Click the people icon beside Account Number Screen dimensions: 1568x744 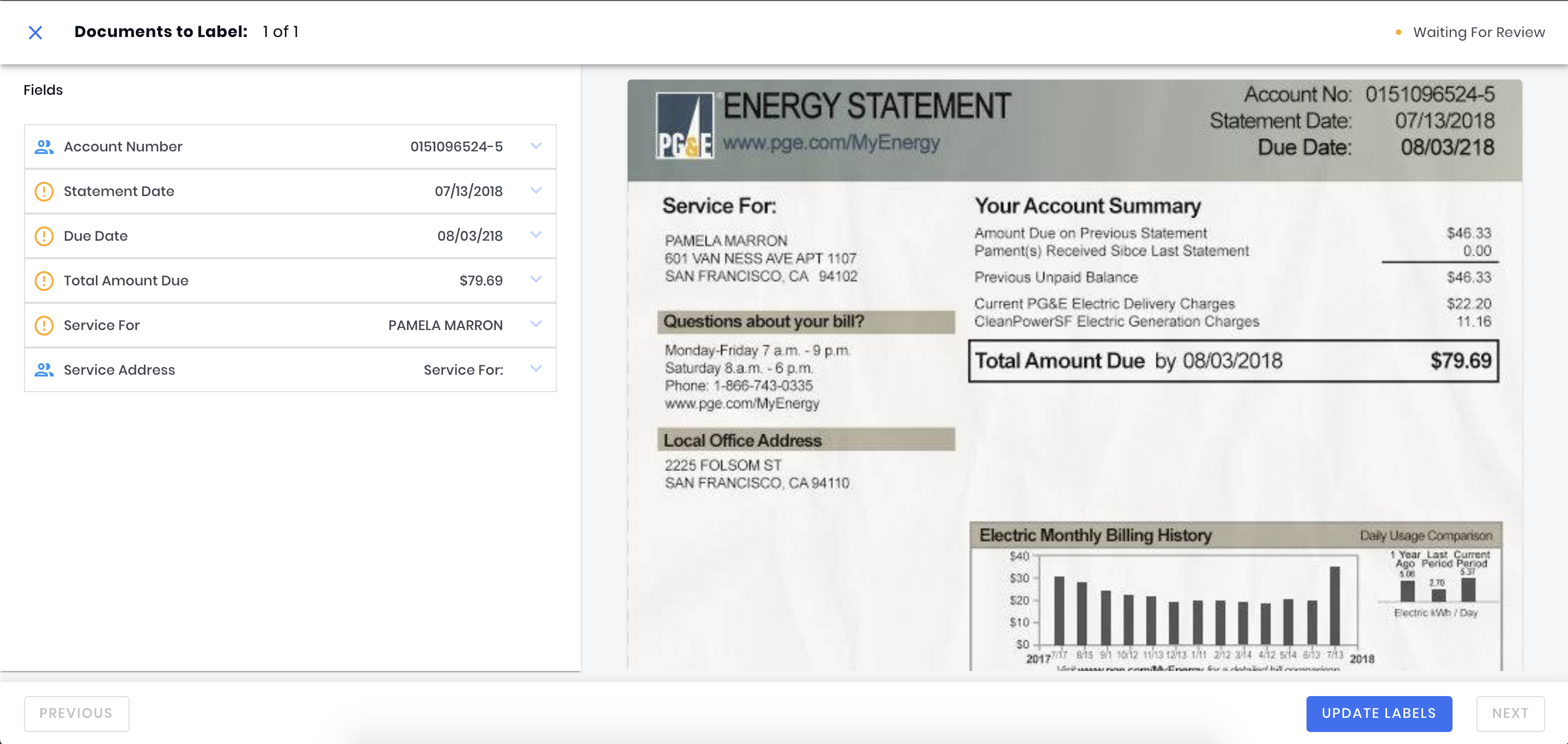point(44,147)
